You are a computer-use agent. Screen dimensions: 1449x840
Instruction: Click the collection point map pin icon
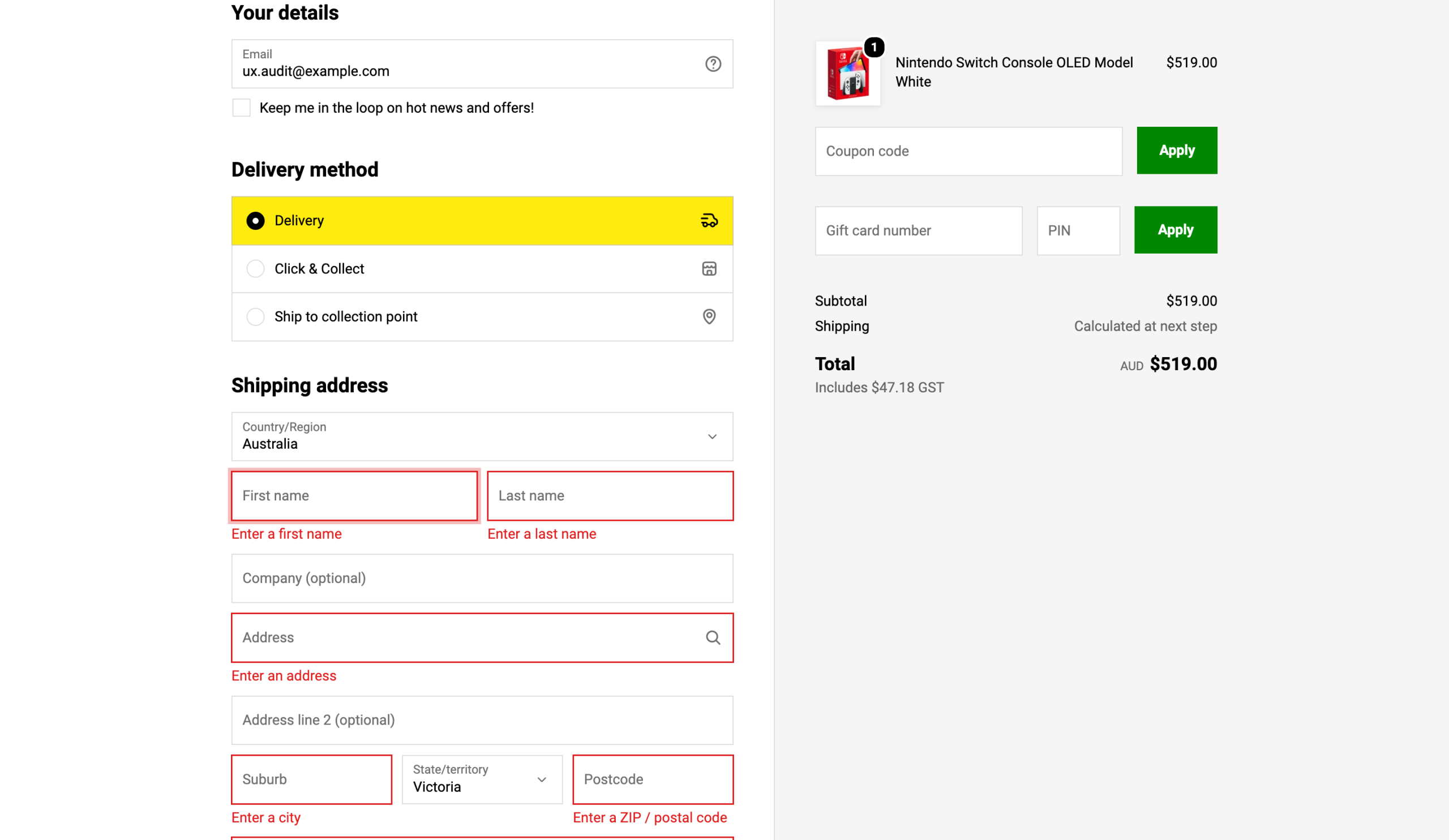[709, 316]
